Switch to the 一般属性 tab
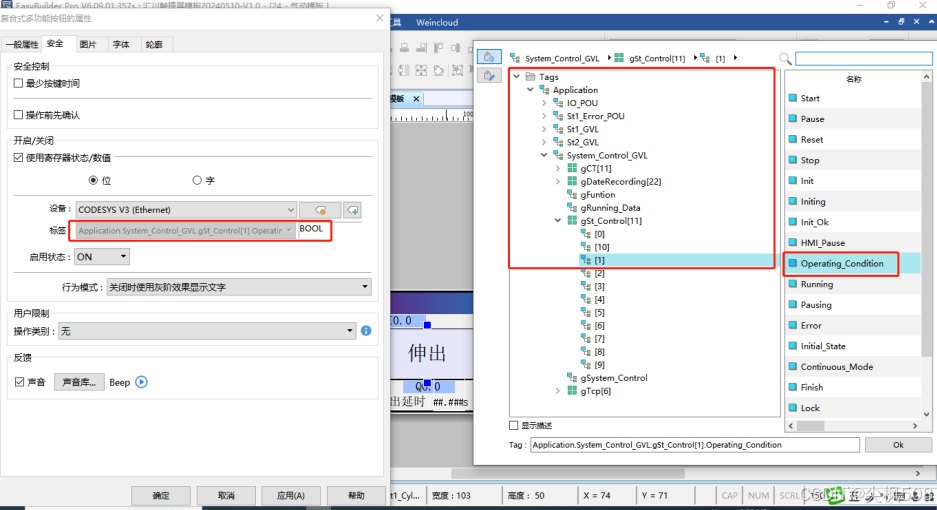The width and height of the screenshot is (937, 510). [22, 44]
